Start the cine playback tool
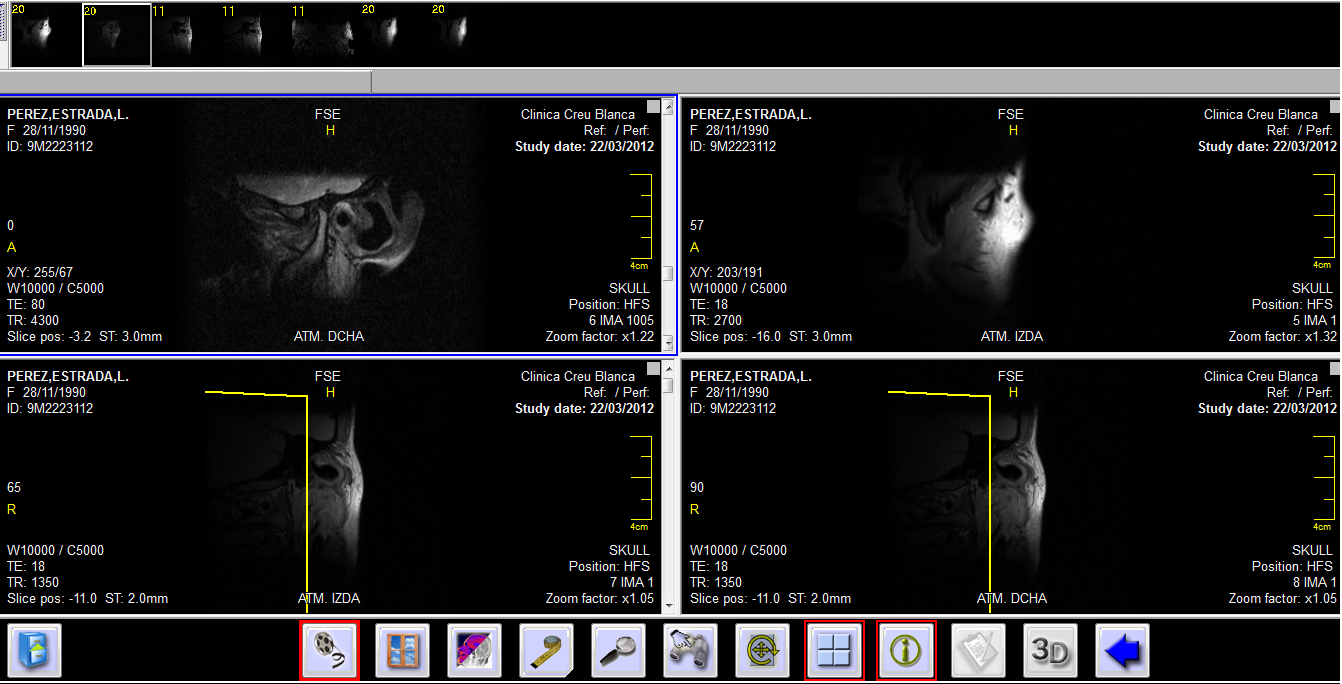1342x684 pixels. pos(329,649)
